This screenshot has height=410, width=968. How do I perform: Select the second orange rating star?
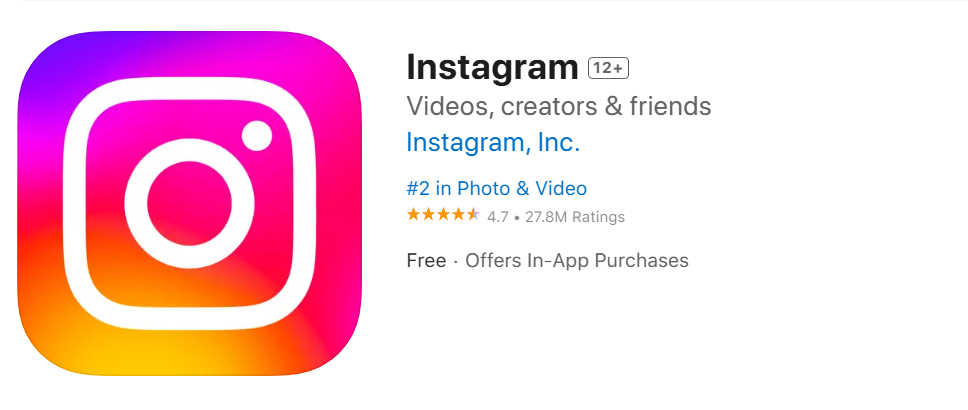pyautogui.click(x=428, y=215)
